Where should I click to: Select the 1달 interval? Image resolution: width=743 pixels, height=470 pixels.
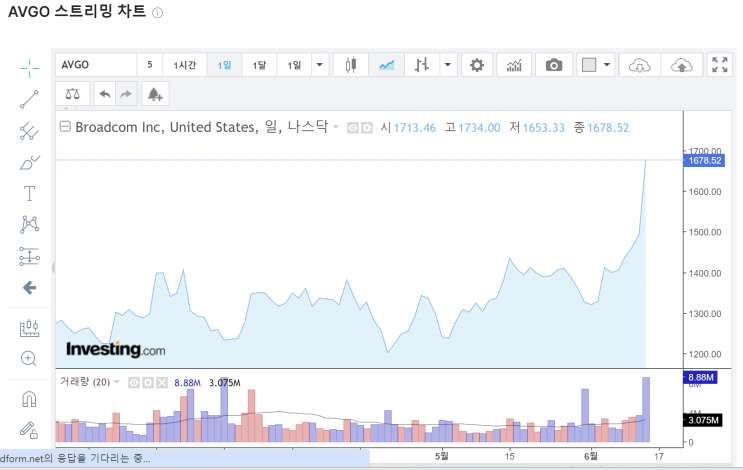[259, 65]
